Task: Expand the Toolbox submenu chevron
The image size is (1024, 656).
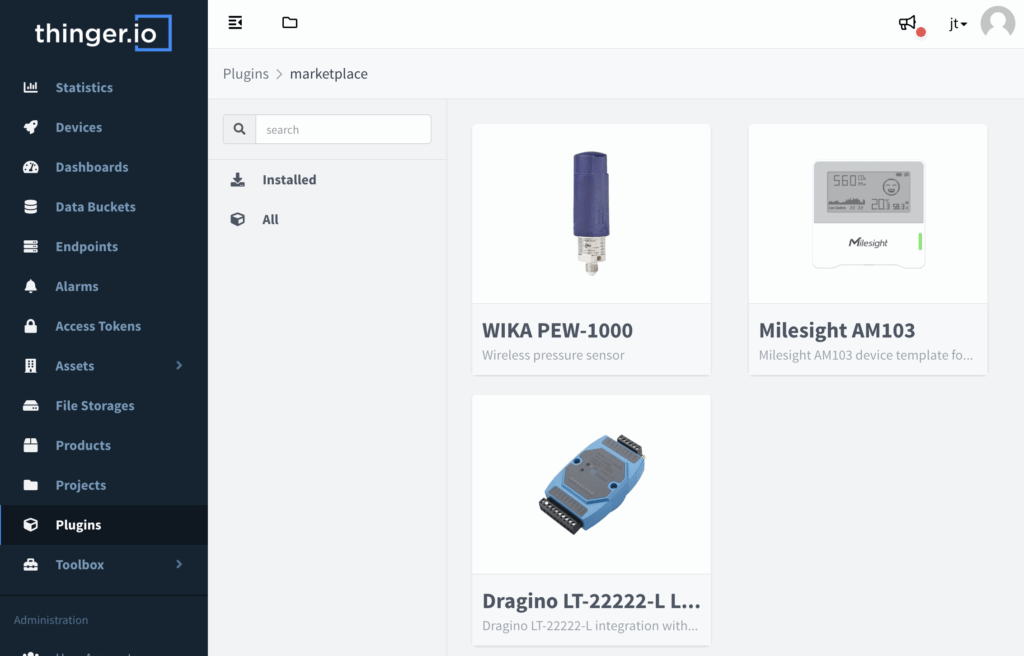Action: pos(179,564)
